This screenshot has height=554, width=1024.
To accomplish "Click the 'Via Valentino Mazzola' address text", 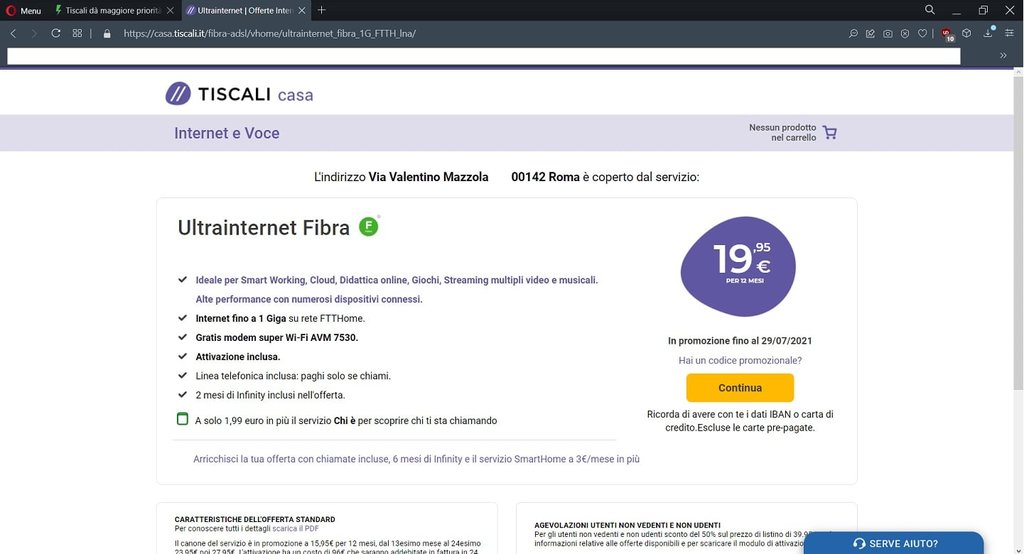I will pos(428,177).
